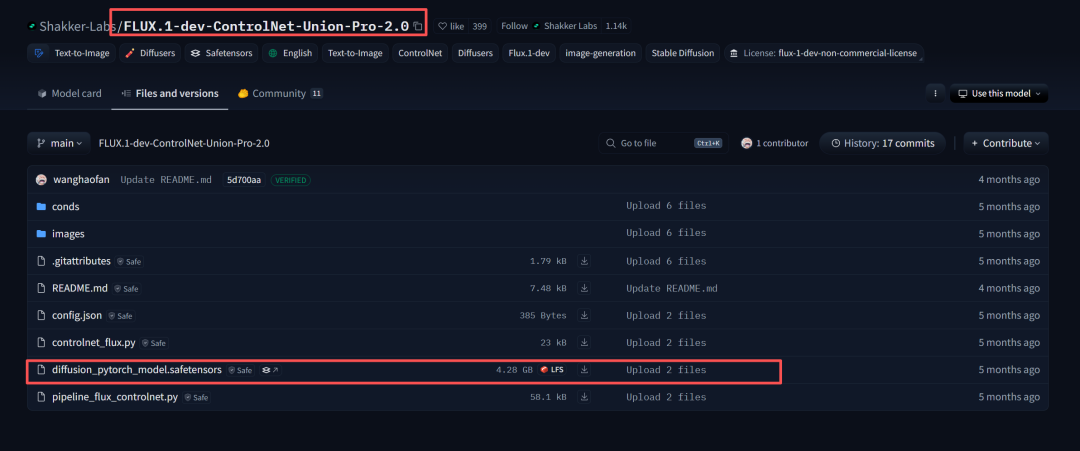Screen dimensions: 1080x451
Task: Download pipeline_flux_controlnet.py via download icon
Action: point(584,397)
